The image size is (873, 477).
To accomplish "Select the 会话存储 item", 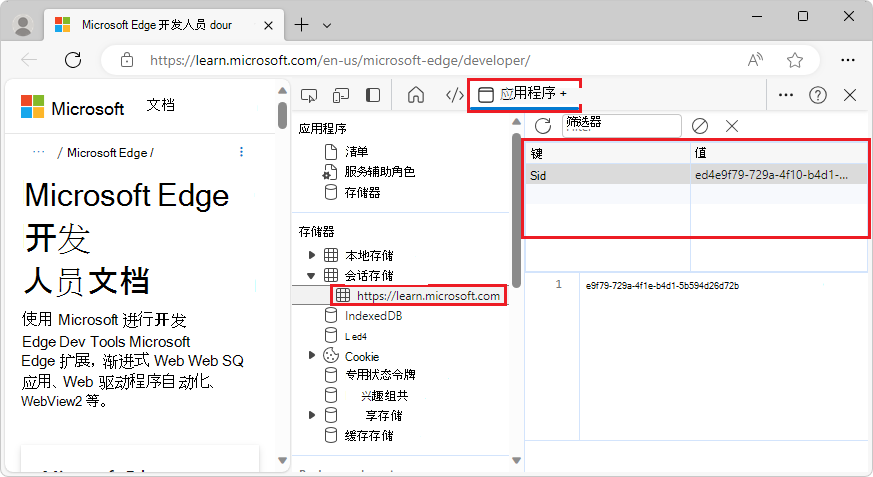I will 369,276.
